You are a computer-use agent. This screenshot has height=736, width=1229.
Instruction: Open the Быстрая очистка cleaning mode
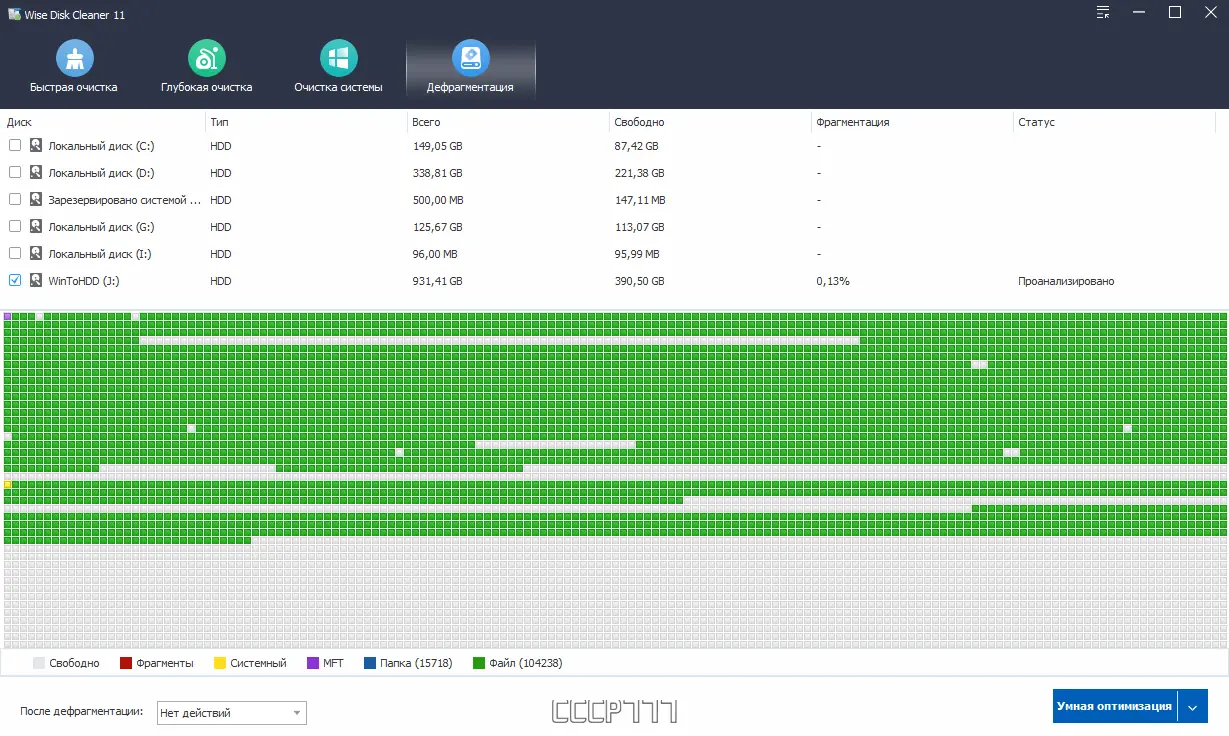coord(74,68)
